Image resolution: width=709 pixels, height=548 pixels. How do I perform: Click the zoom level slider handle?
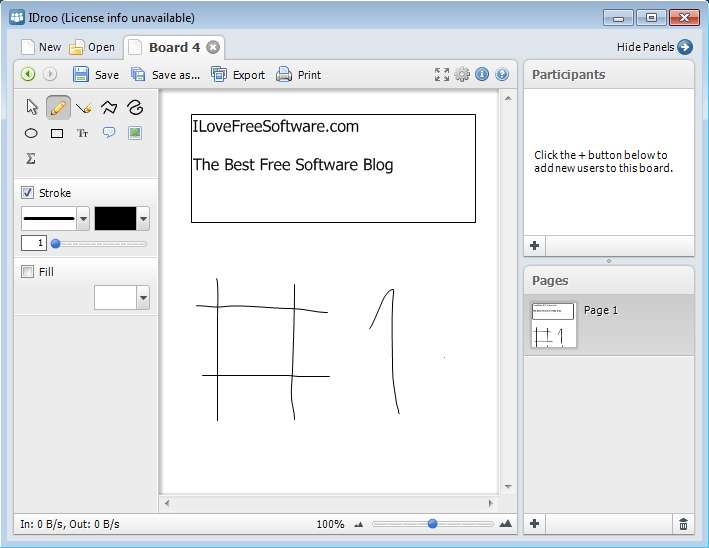(x=433, y=524)
